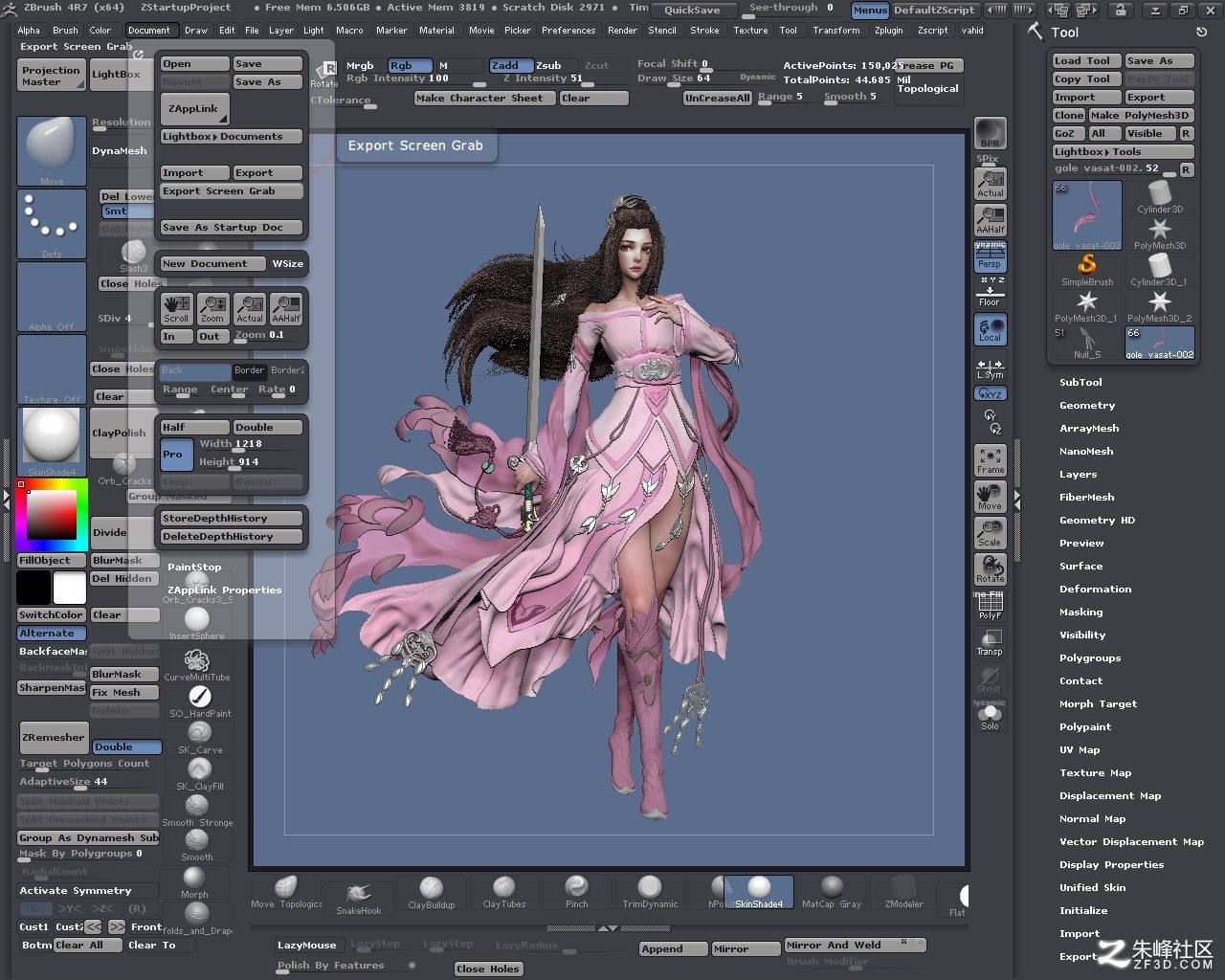Select the TrimDynamic brush
The height and width of the screenshot is (980, 1225).
650,892
